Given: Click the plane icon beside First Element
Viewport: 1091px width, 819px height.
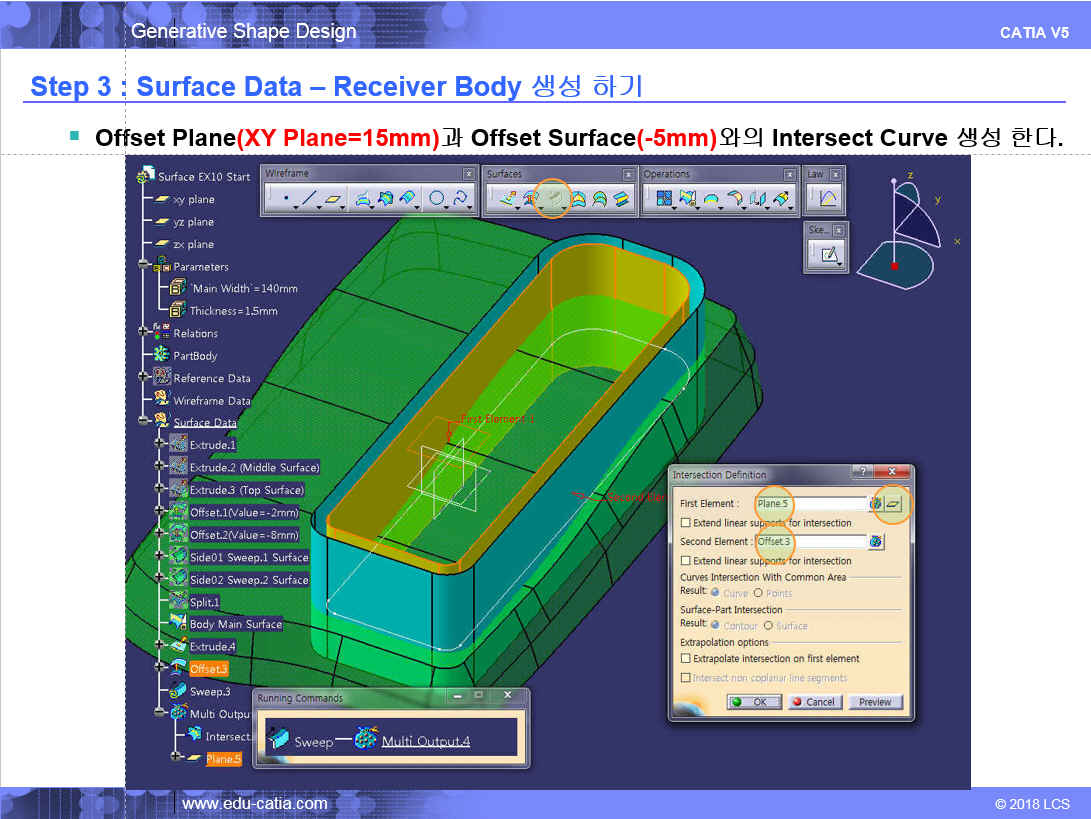Looking at the screenshot, I should [894, 503].
